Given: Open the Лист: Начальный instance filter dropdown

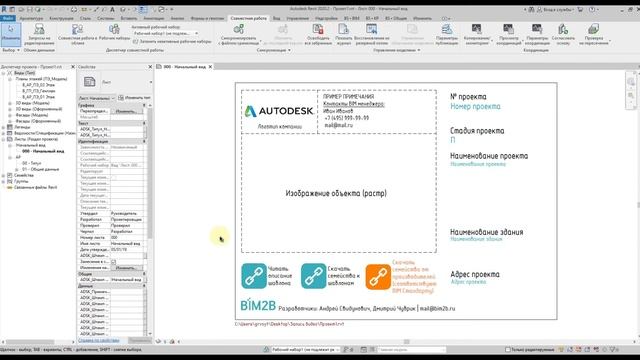Looking at the screenshot, I should (97, 98).
